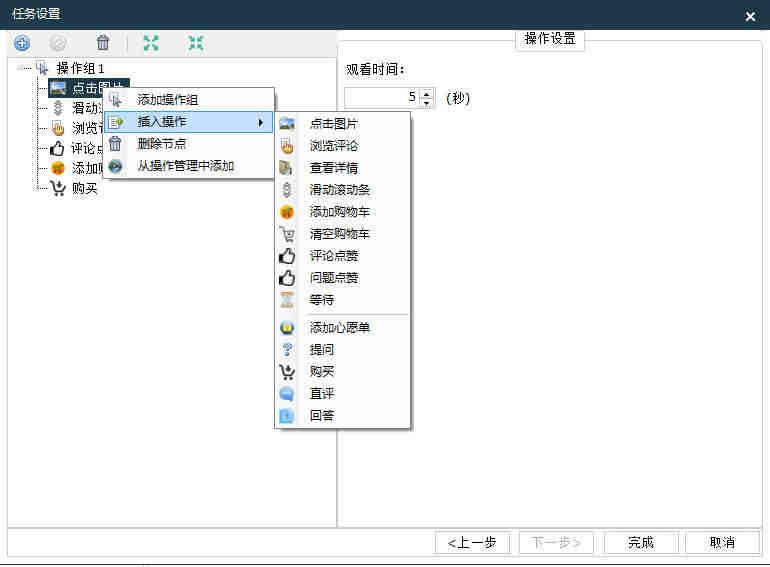Click the cart icon beside 购买 in the tree

[57, 188]
